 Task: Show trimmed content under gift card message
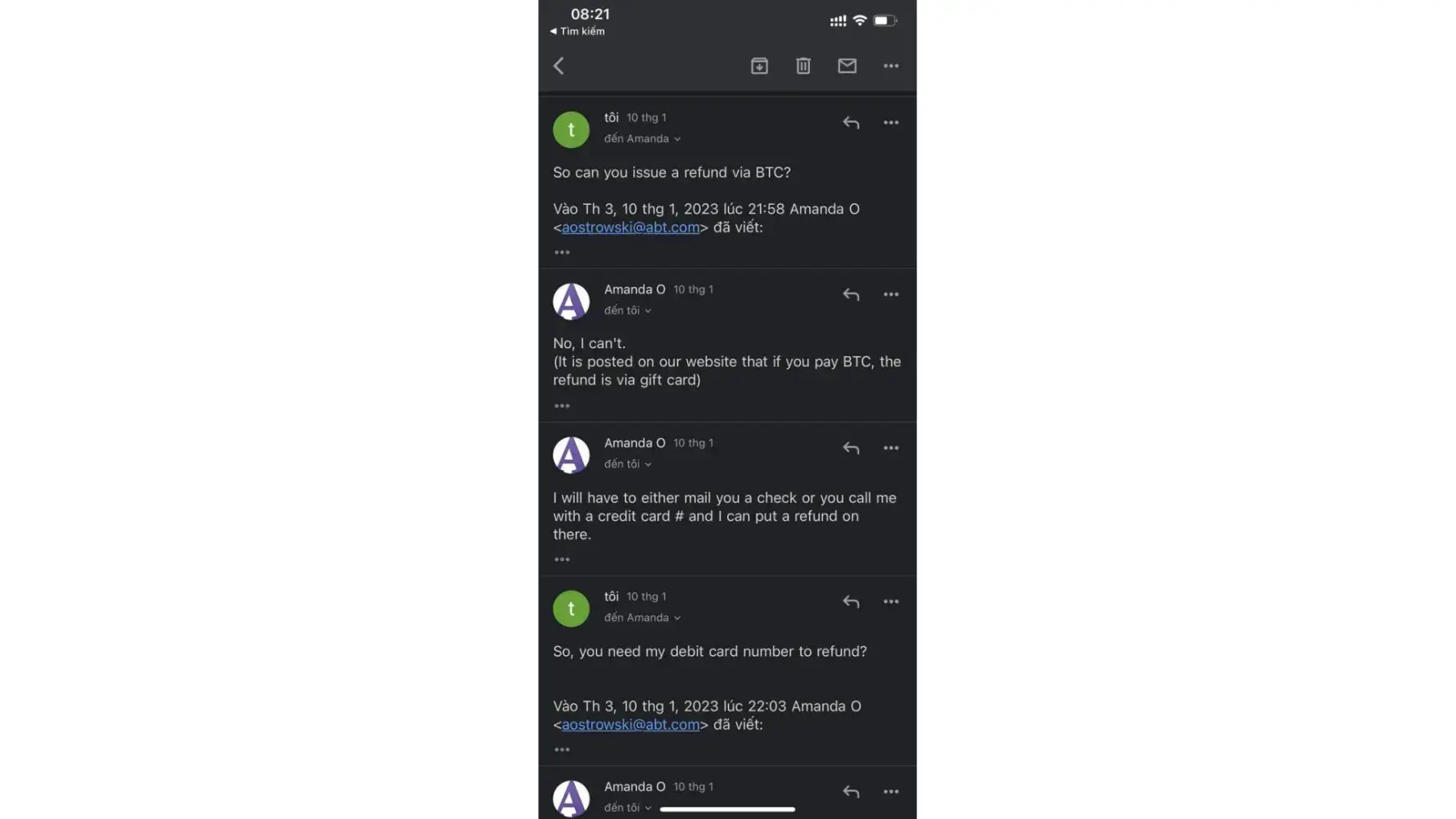(562, 406)
